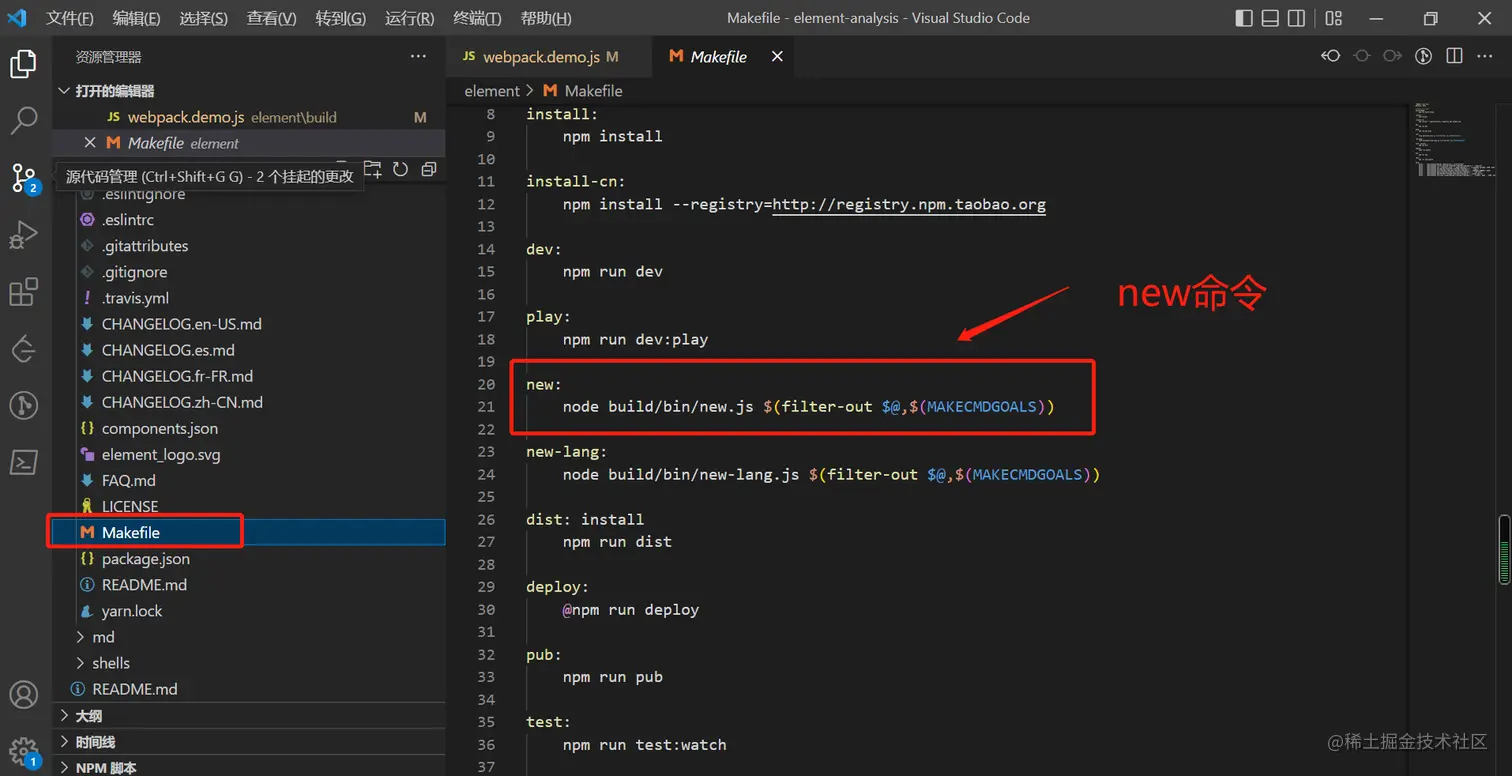Image resolution: width=1512 pixels, height=776 pixels.
Task: Click the minimap code preview
Action: pyautogui.click(x=1453, y=140)
